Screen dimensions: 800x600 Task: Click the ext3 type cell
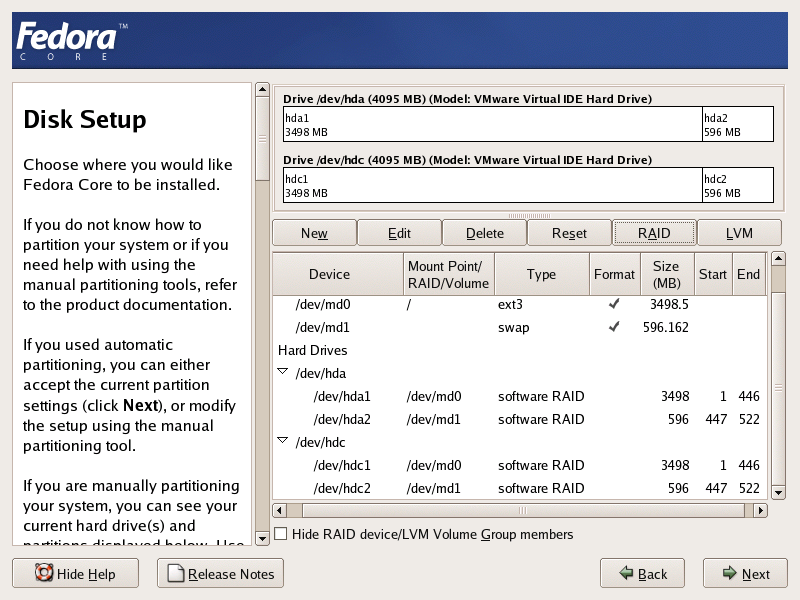(x=510, y=304)
